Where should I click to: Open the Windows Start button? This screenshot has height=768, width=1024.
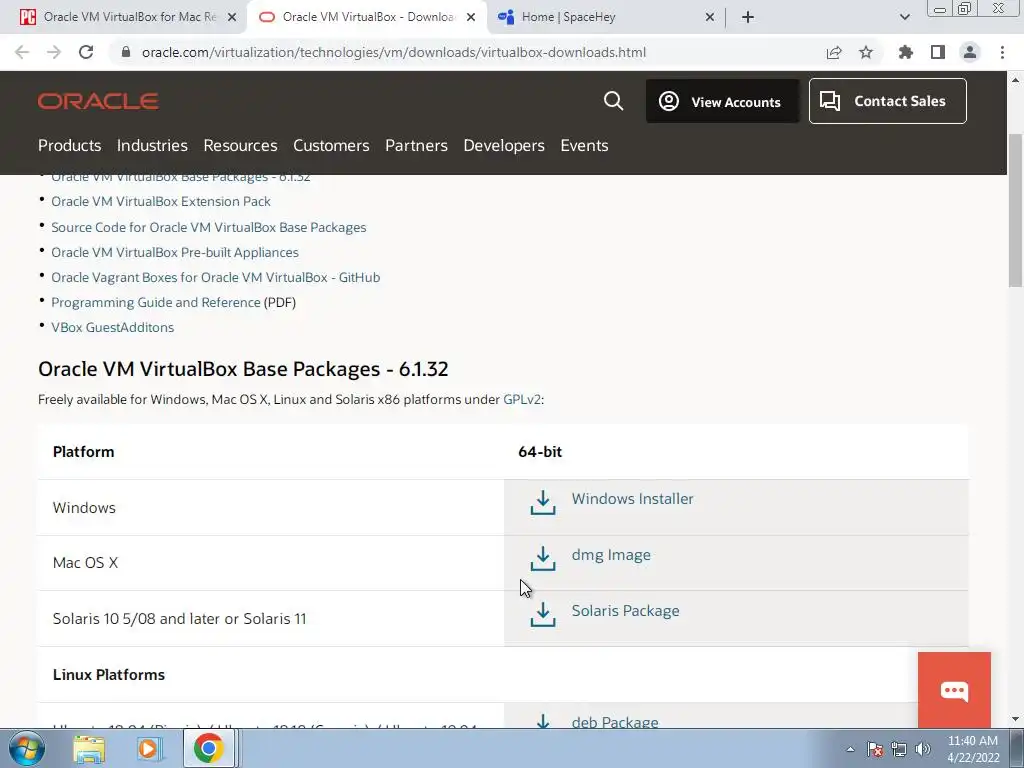coord(26,748)
